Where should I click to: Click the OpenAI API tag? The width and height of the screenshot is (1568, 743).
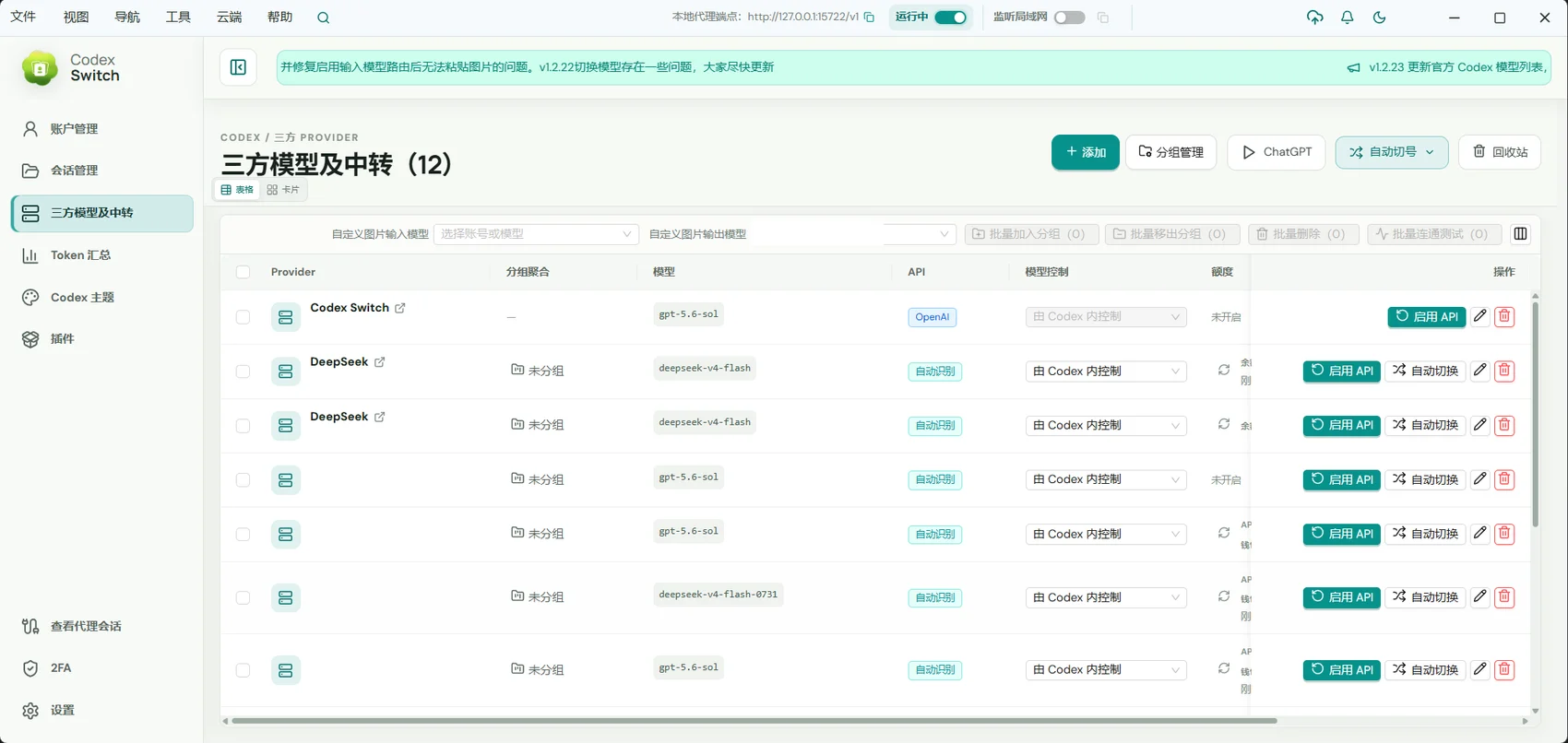[x=932, y=317]
